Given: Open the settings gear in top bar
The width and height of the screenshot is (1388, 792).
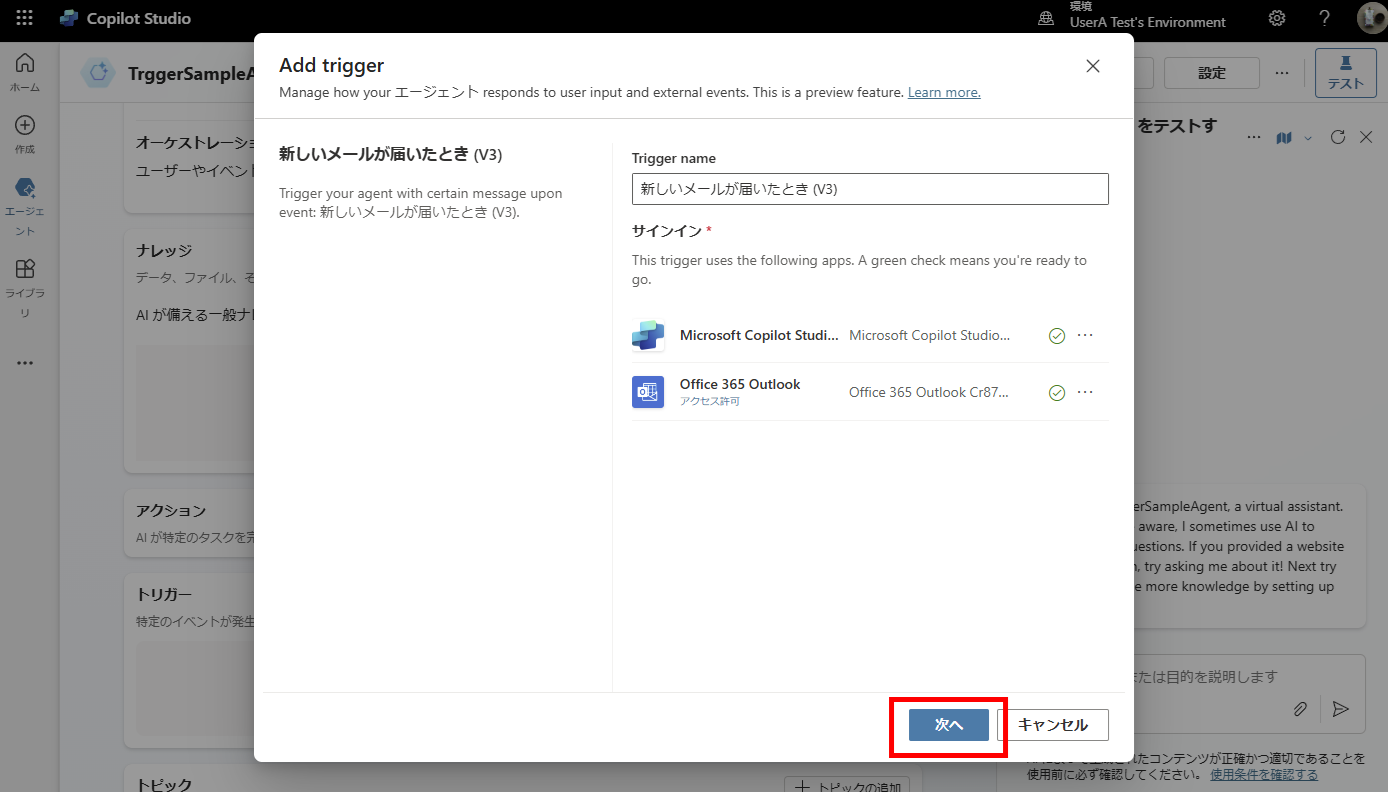Looking at the screenshot, I should pyautogui.click(x=1277, y=17).
